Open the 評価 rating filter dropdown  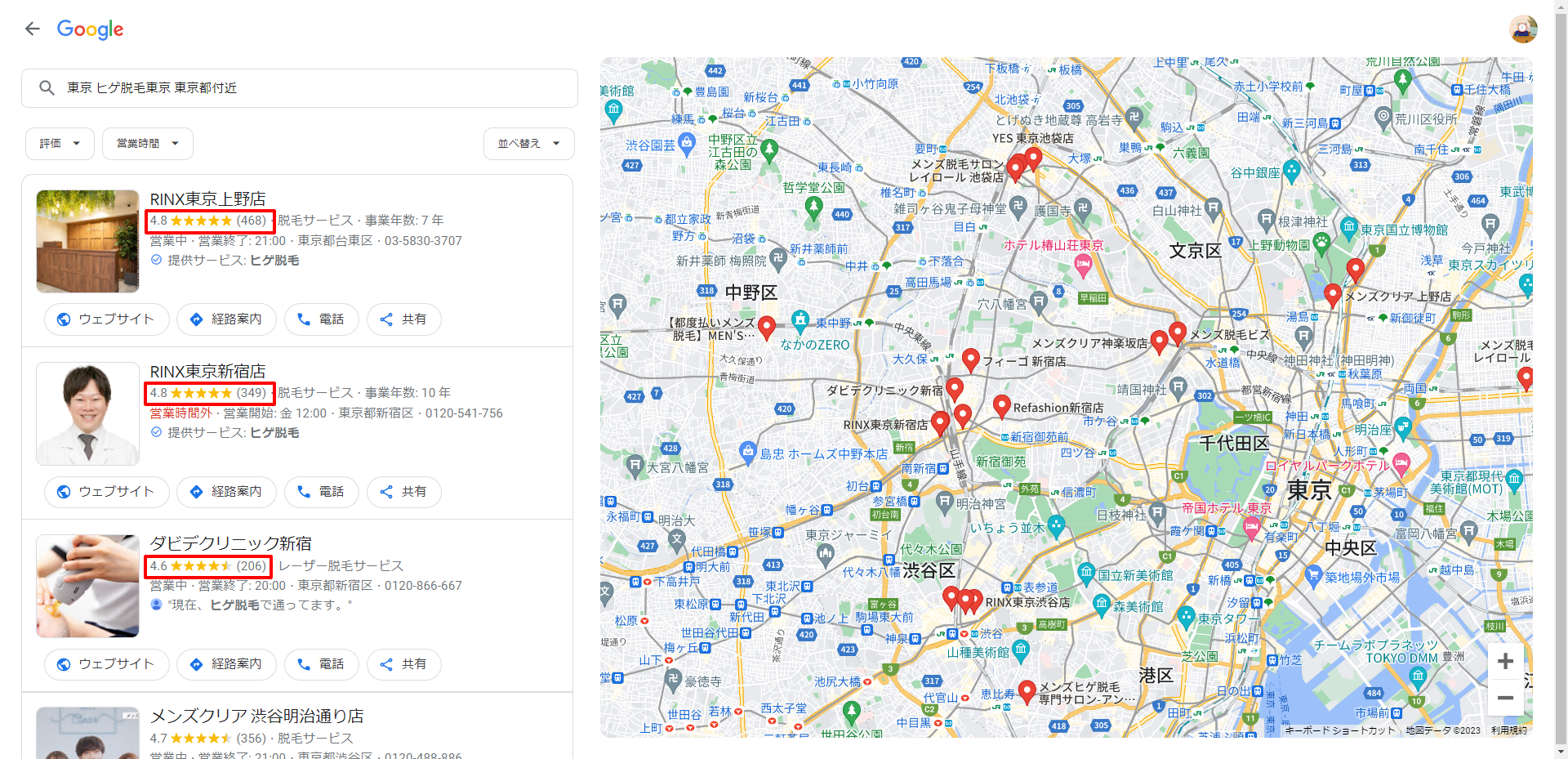click(60, 144)
